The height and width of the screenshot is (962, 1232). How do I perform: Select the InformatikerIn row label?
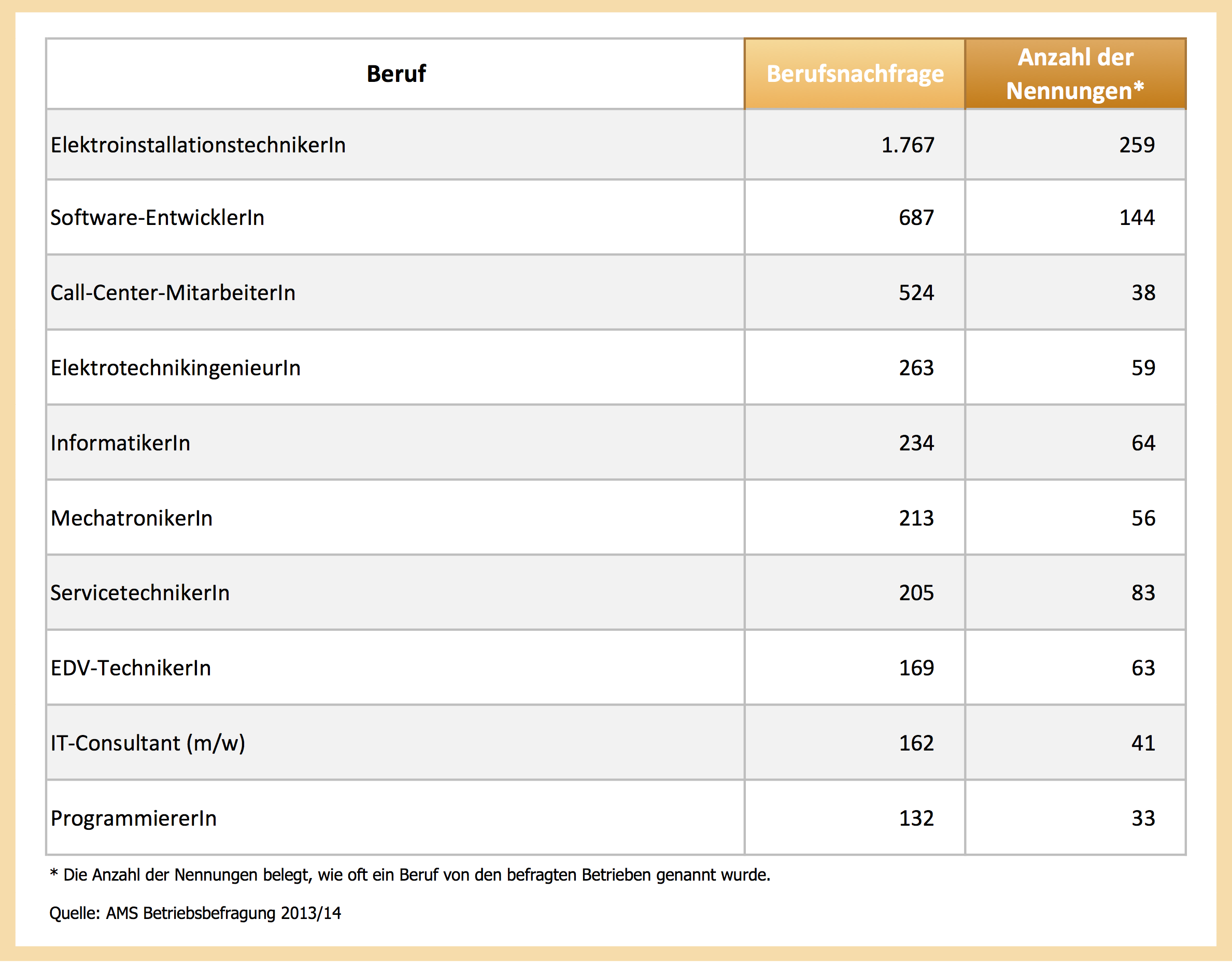120,443
